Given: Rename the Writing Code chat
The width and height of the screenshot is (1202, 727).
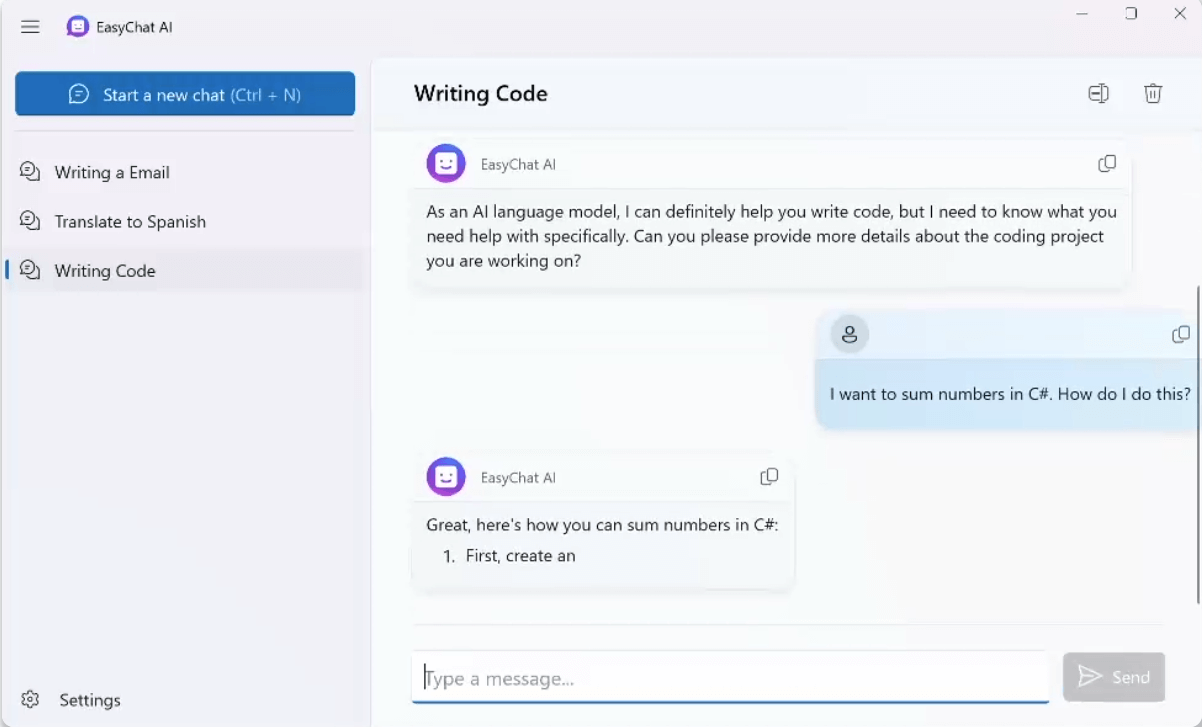Looking at the screenshot, I should [1098, 92].
